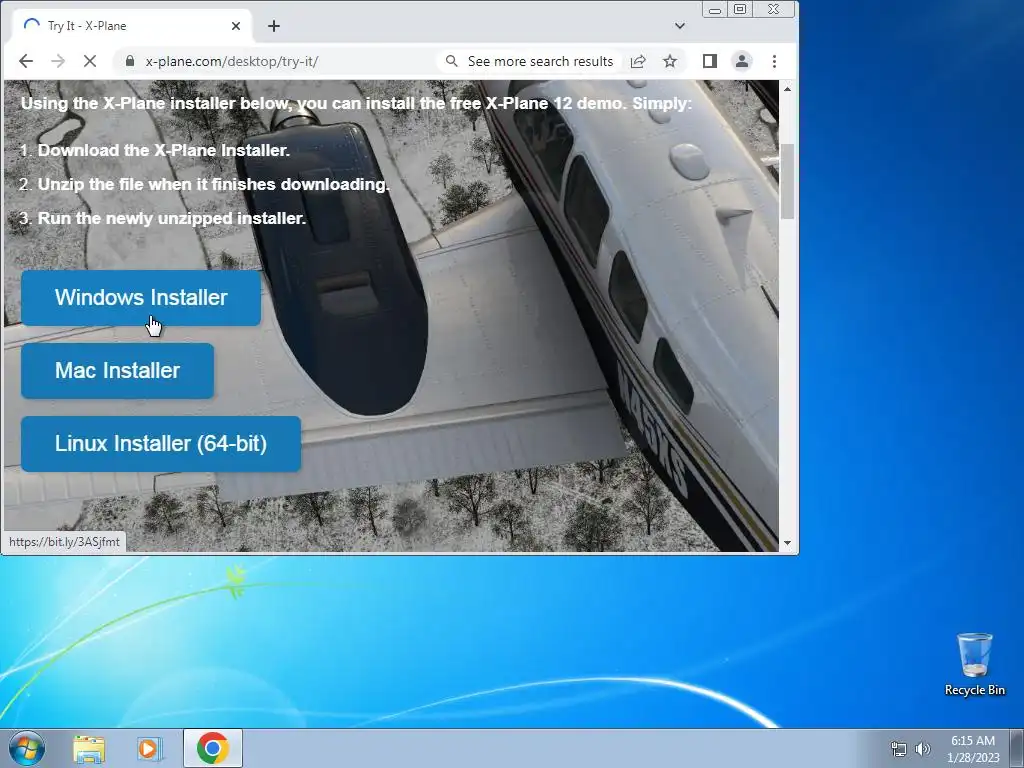Open the tab search dropdown
1024x768 pixels.
click(x=680, y=26)
